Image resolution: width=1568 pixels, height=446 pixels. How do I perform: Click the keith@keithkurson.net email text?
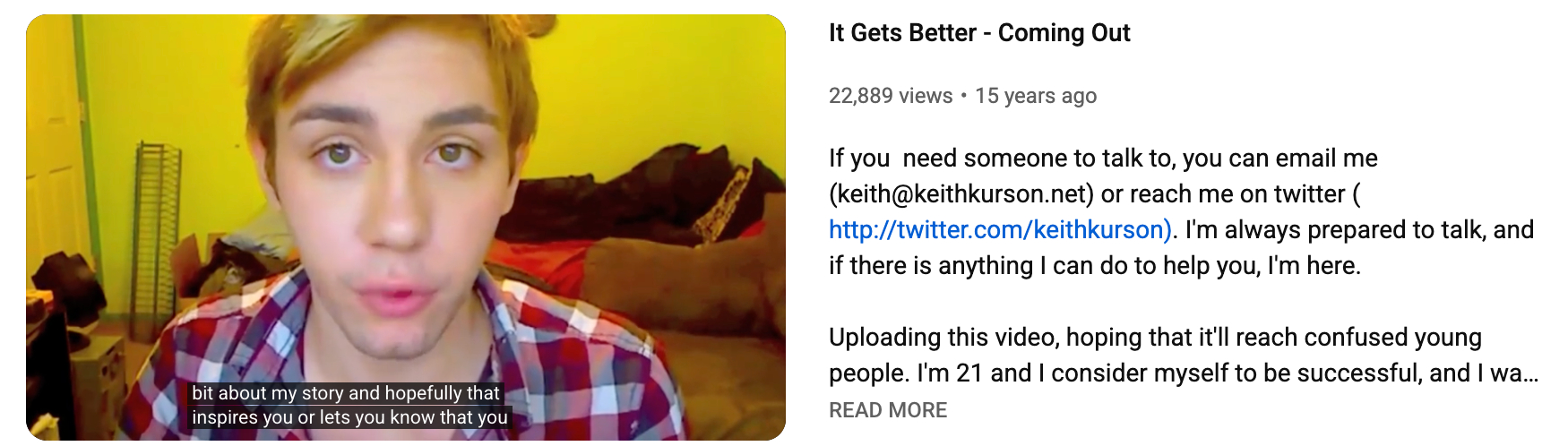pos(962,194)
